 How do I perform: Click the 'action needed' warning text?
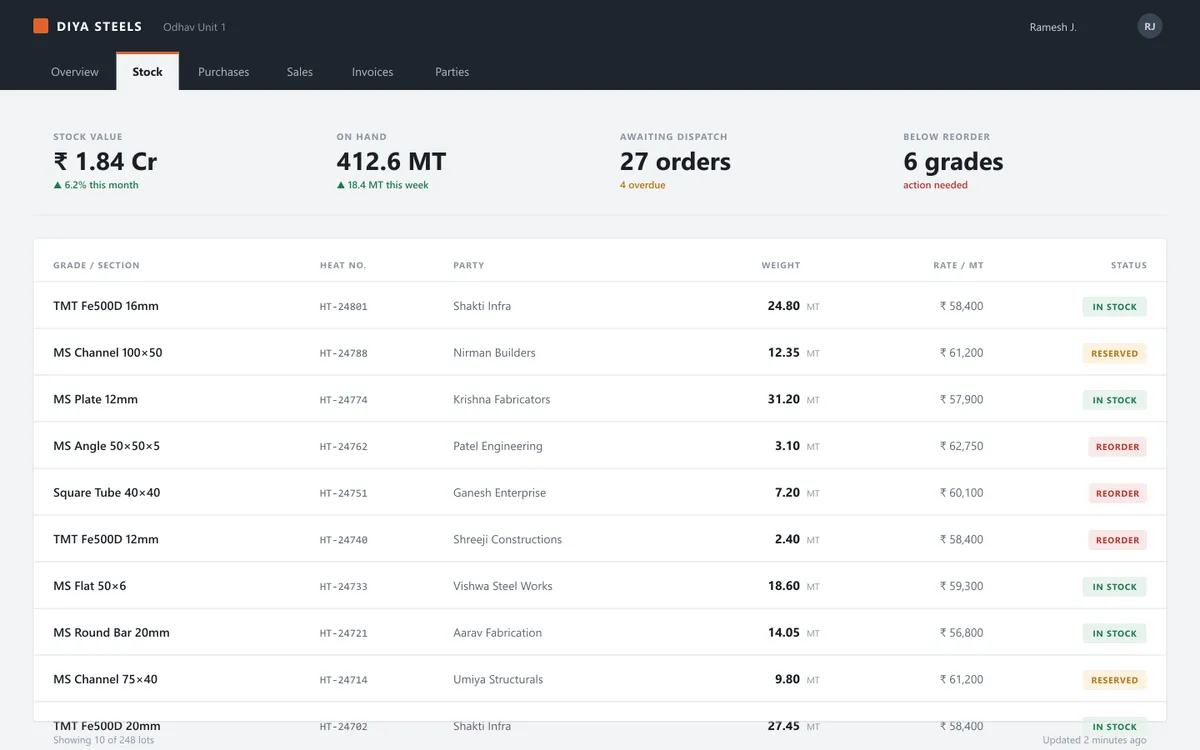coord(935,185)
